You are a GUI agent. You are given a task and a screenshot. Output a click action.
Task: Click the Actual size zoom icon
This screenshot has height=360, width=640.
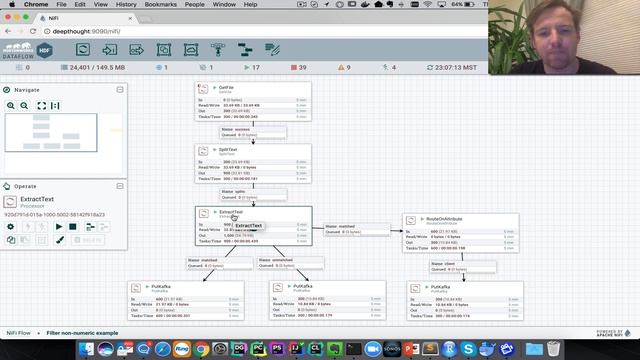(55, 106)
